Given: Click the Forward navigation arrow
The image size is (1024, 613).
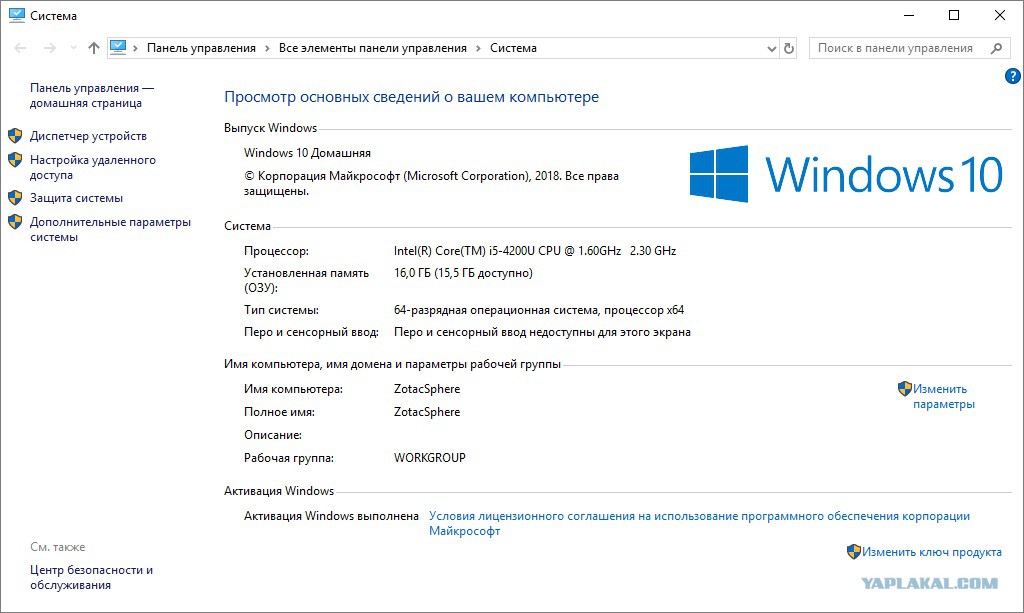Looking at the screenshot, I should [x=50, y=48].
